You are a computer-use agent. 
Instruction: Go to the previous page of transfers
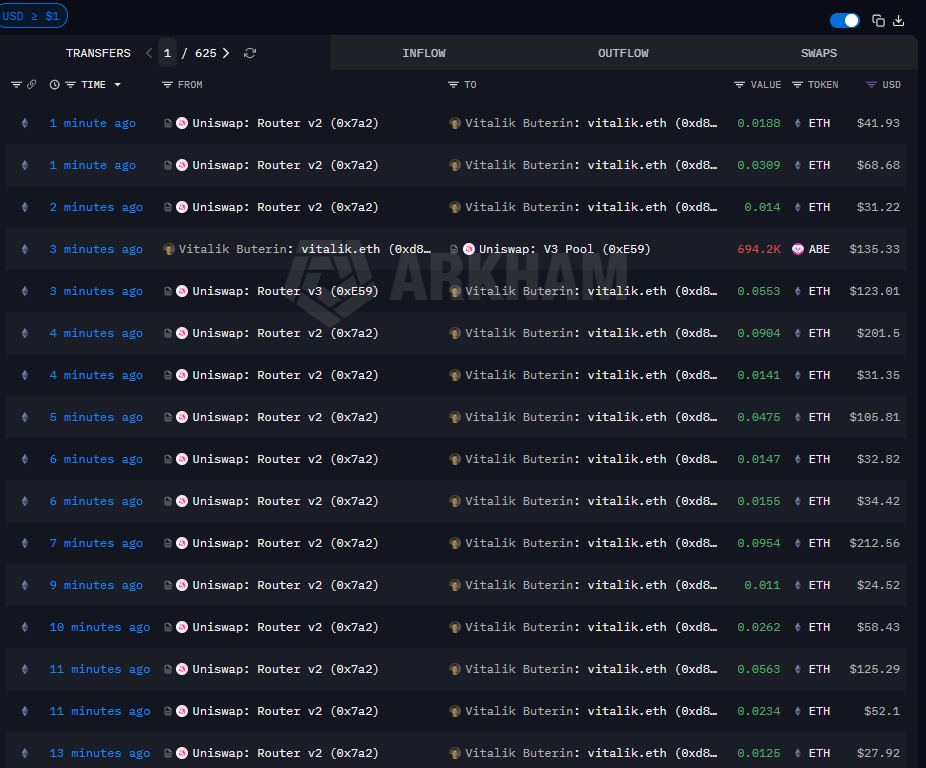[149, 53]
